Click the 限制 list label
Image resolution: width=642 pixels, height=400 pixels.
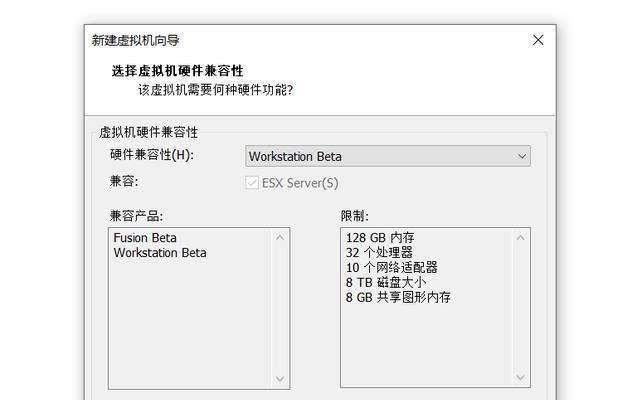tap(355, 216)
